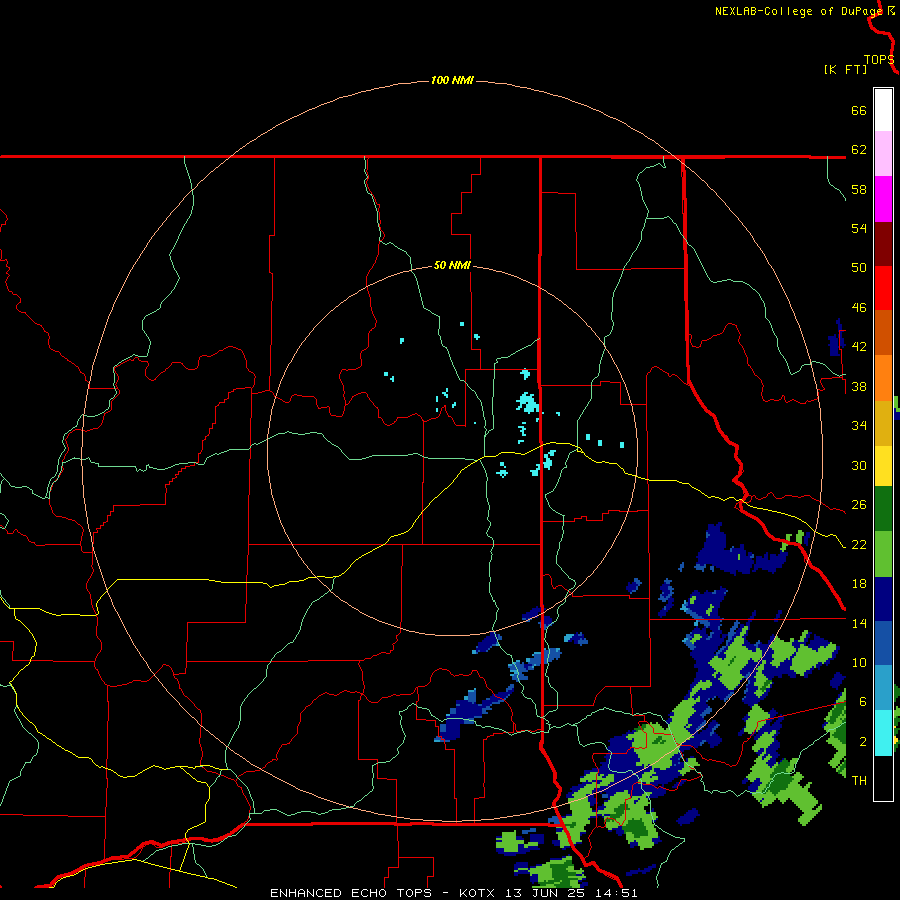Select the bright orange legend swatch
The width and height of the screenshot is (900, 900).
coord(883,378)
